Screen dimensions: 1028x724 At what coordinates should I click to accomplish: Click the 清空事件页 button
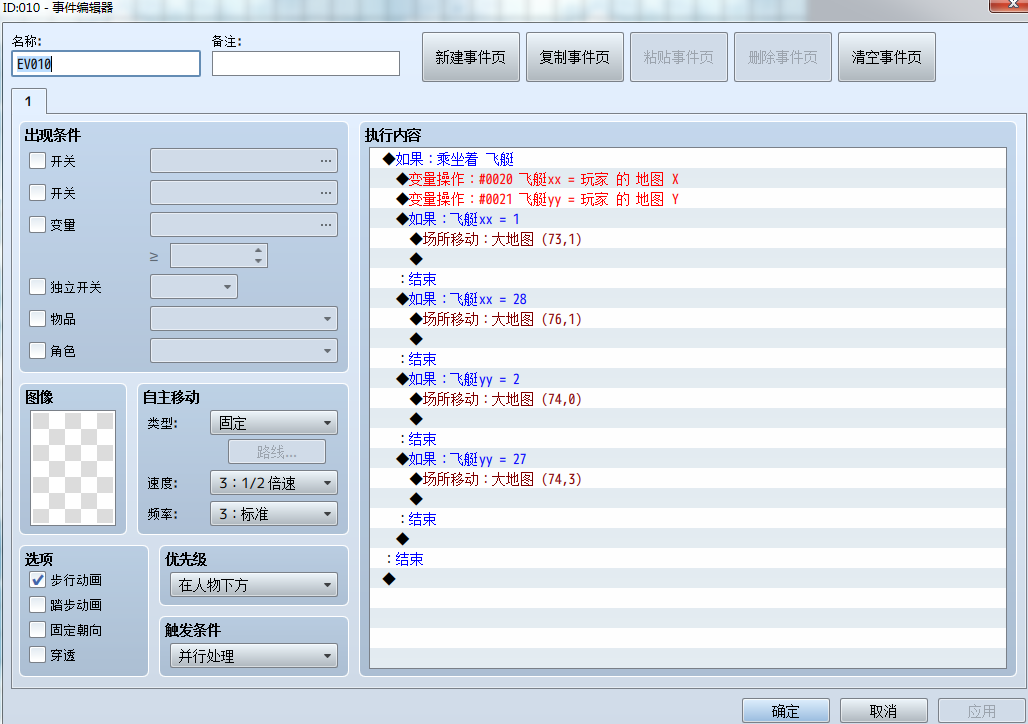tap(886, 57)
